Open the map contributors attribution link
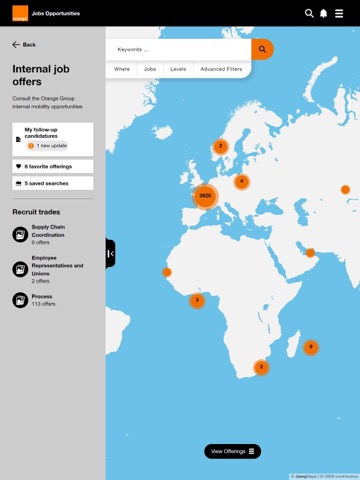Screen dimensions: 360x480 [x=339, y=477]
